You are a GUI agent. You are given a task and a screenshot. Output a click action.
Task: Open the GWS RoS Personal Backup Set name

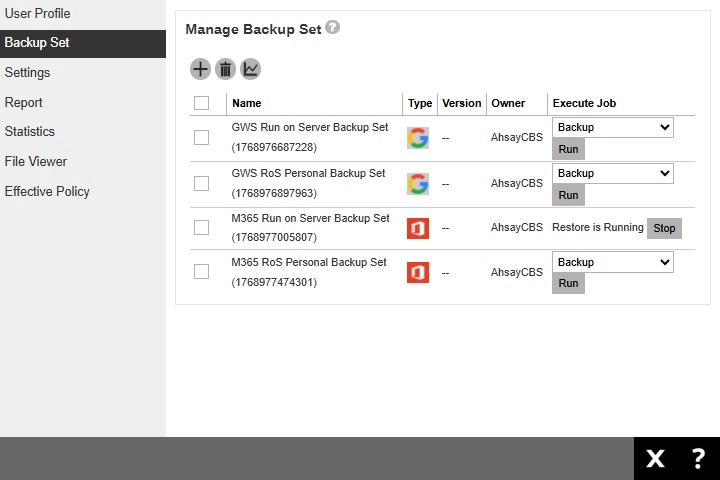pos(308,173)
